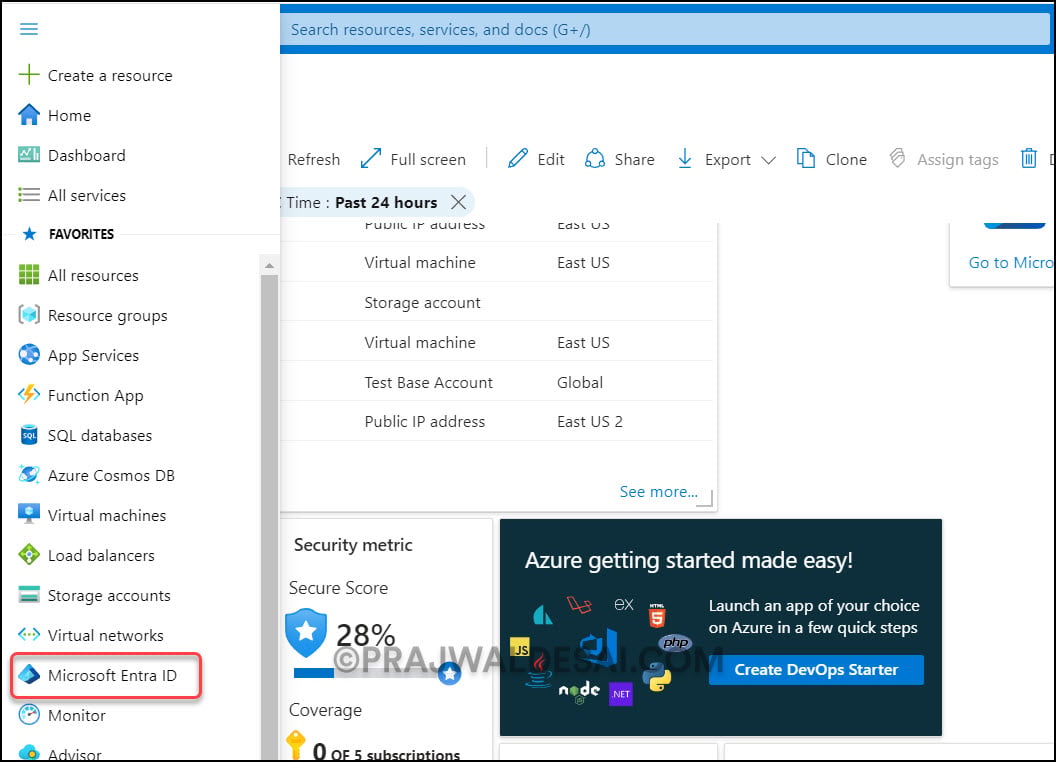Screen dimensions: 1056x762
Task: Click the Favorites star icon
Action: 30,234
